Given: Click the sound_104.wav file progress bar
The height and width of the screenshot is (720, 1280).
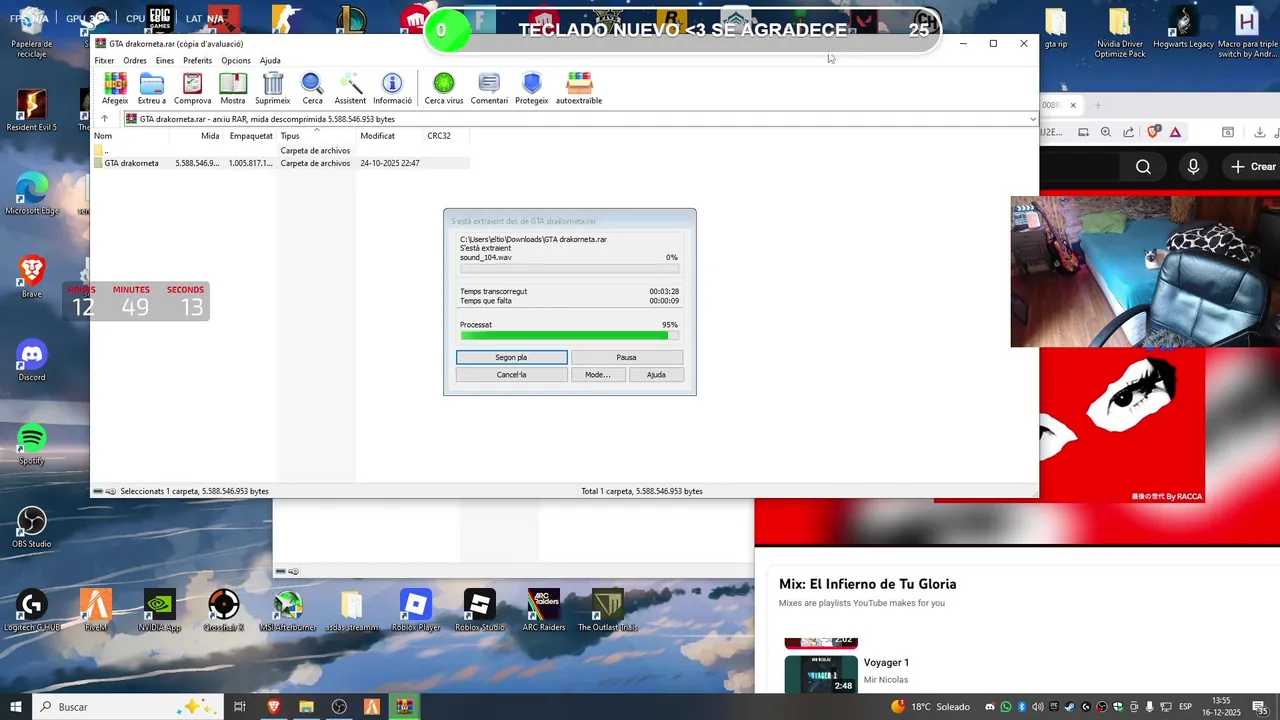Looking at the screenshot, I should click(569, 268).
